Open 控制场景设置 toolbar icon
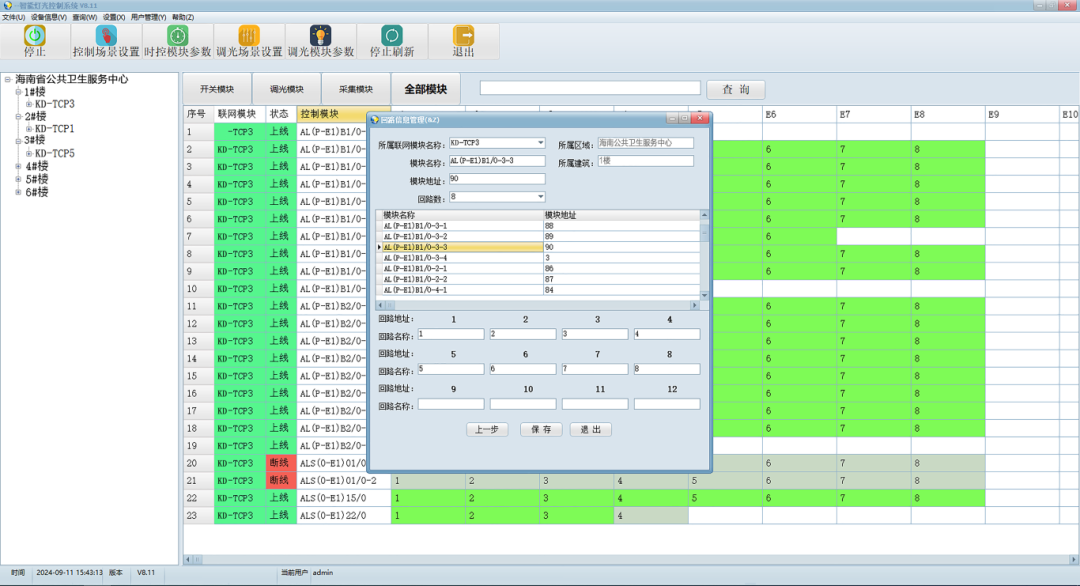This screenshot has height=586, width=1080. click(106, 36)
